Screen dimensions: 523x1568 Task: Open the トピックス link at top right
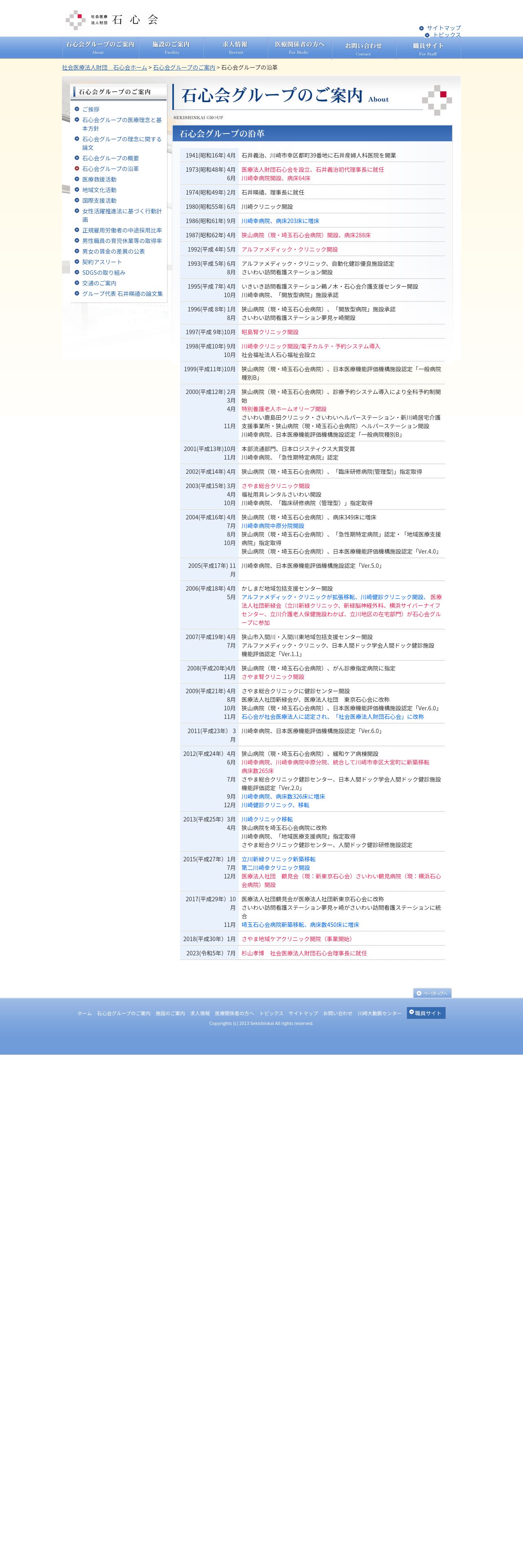point(446,35)
